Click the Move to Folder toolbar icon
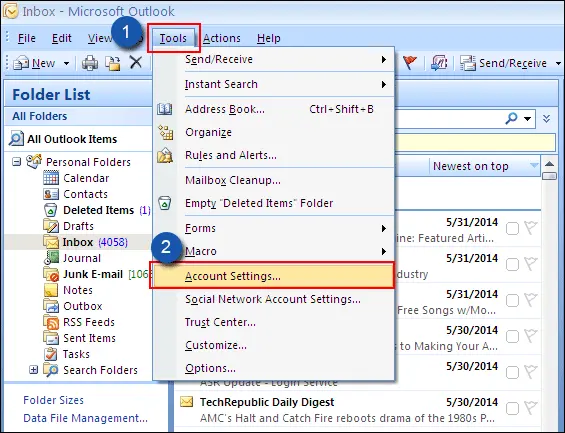The image size is (565, 433). (112, 63)
